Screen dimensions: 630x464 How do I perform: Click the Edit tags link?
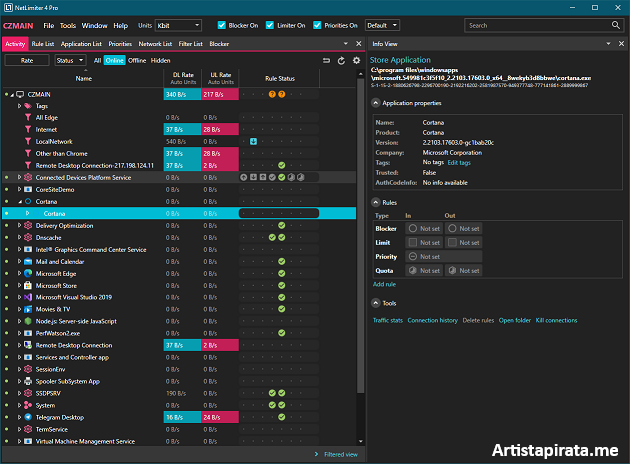point(459,163)
